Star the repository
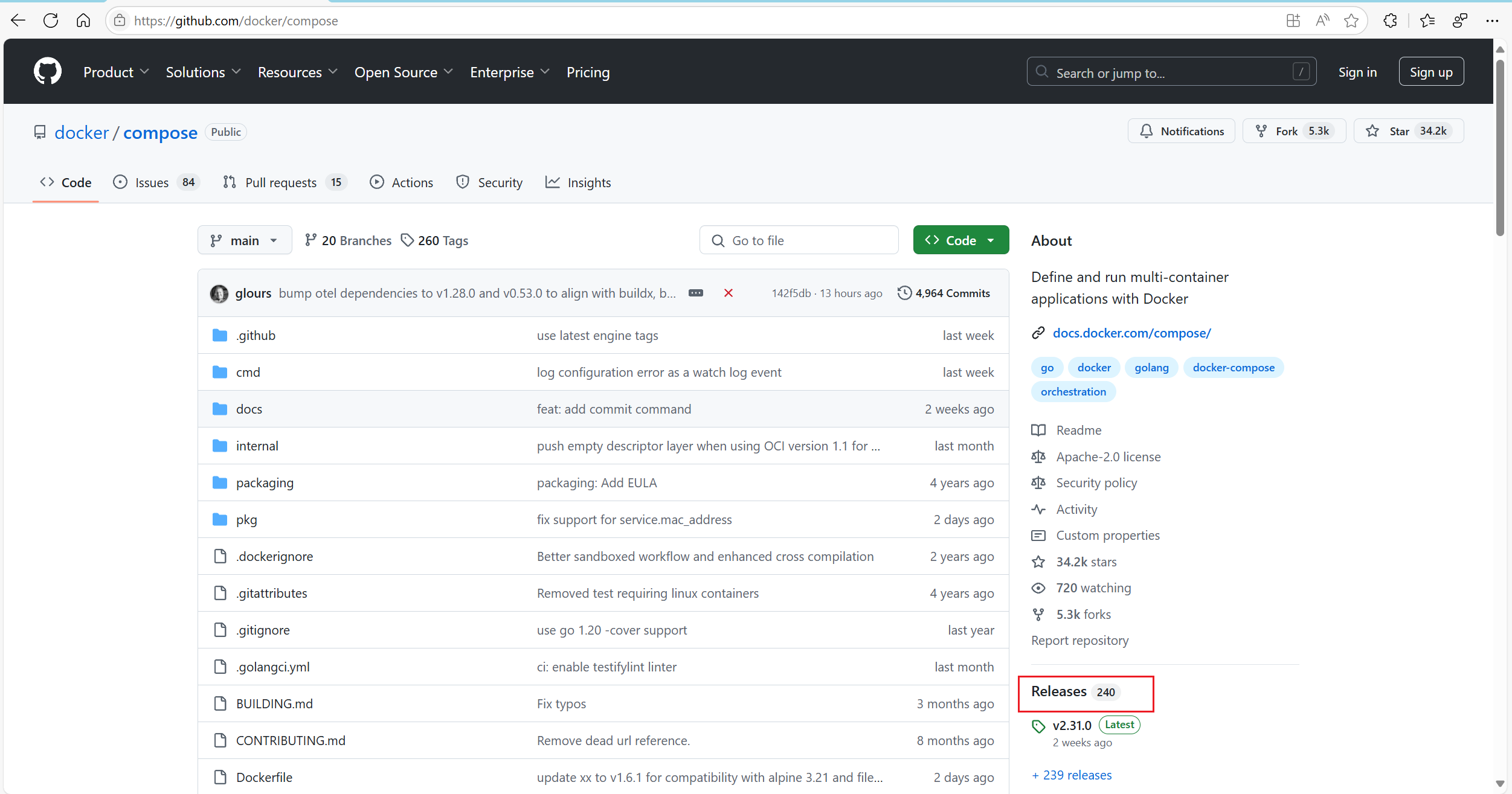 click(1409, 131)
